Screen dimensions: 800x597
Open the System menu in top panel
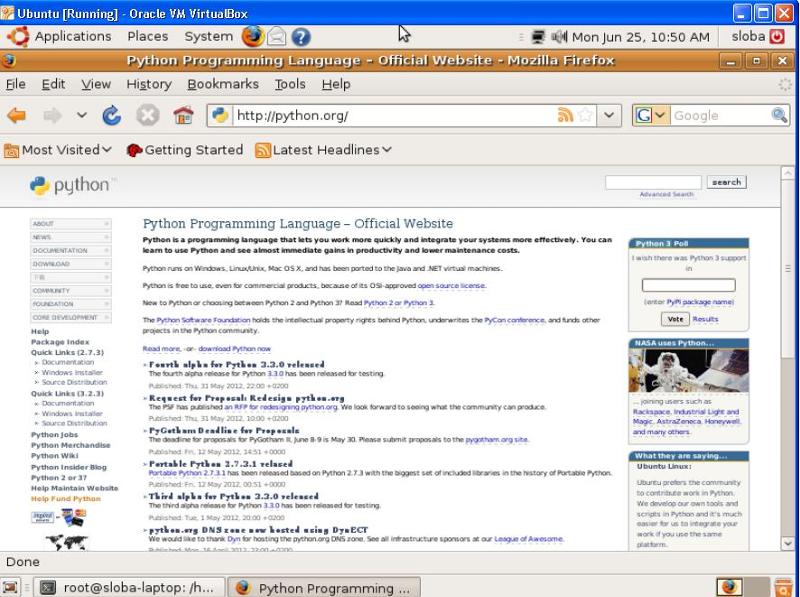tap(209, 37)
